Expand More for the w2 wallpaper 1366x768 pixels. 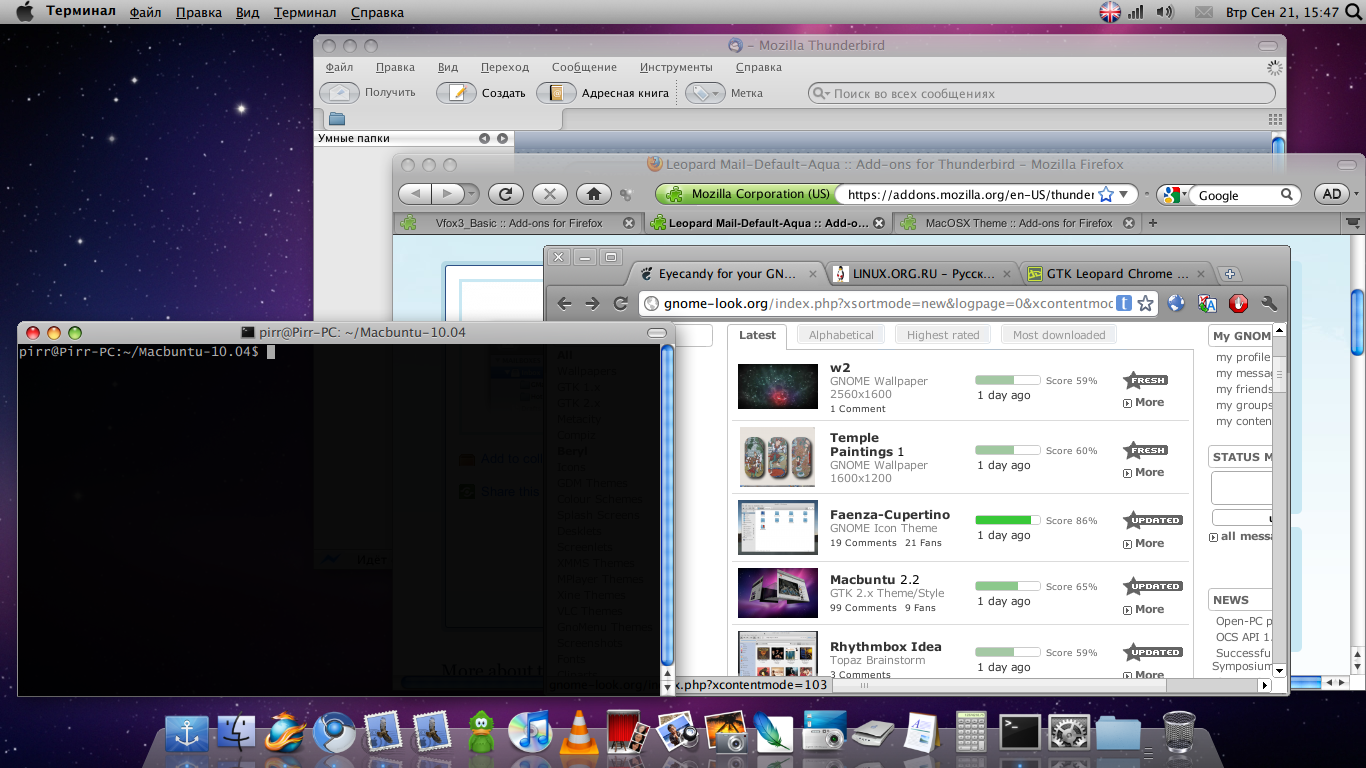(1144, 402)
